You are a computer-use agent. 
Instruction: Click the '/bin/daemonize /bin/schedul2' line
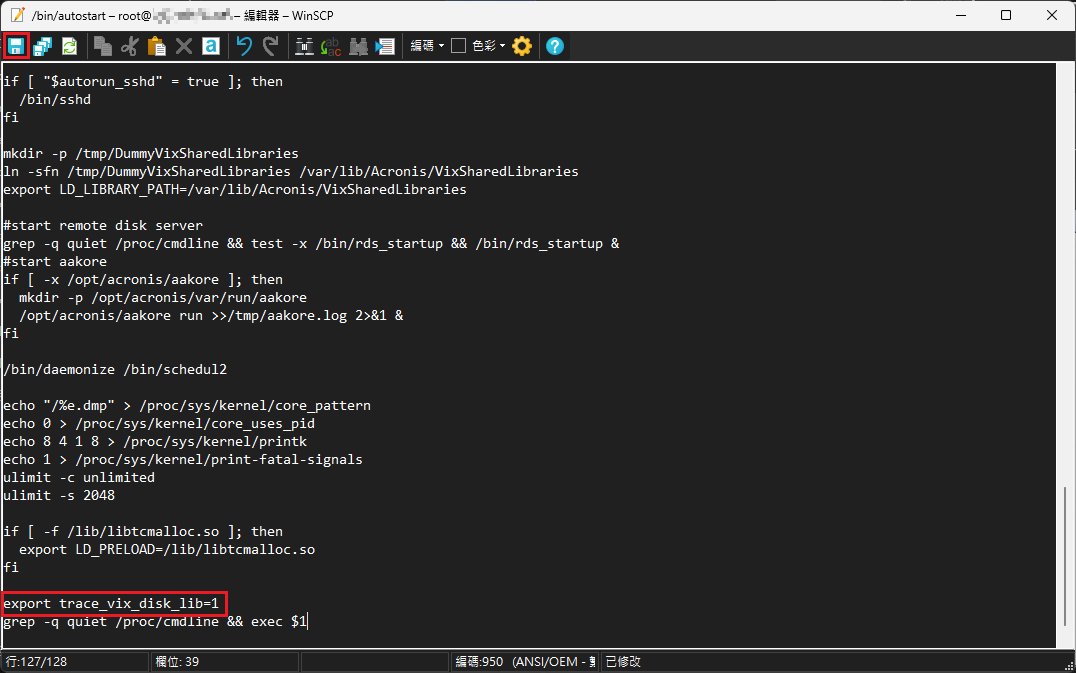[x=115, y=370]
